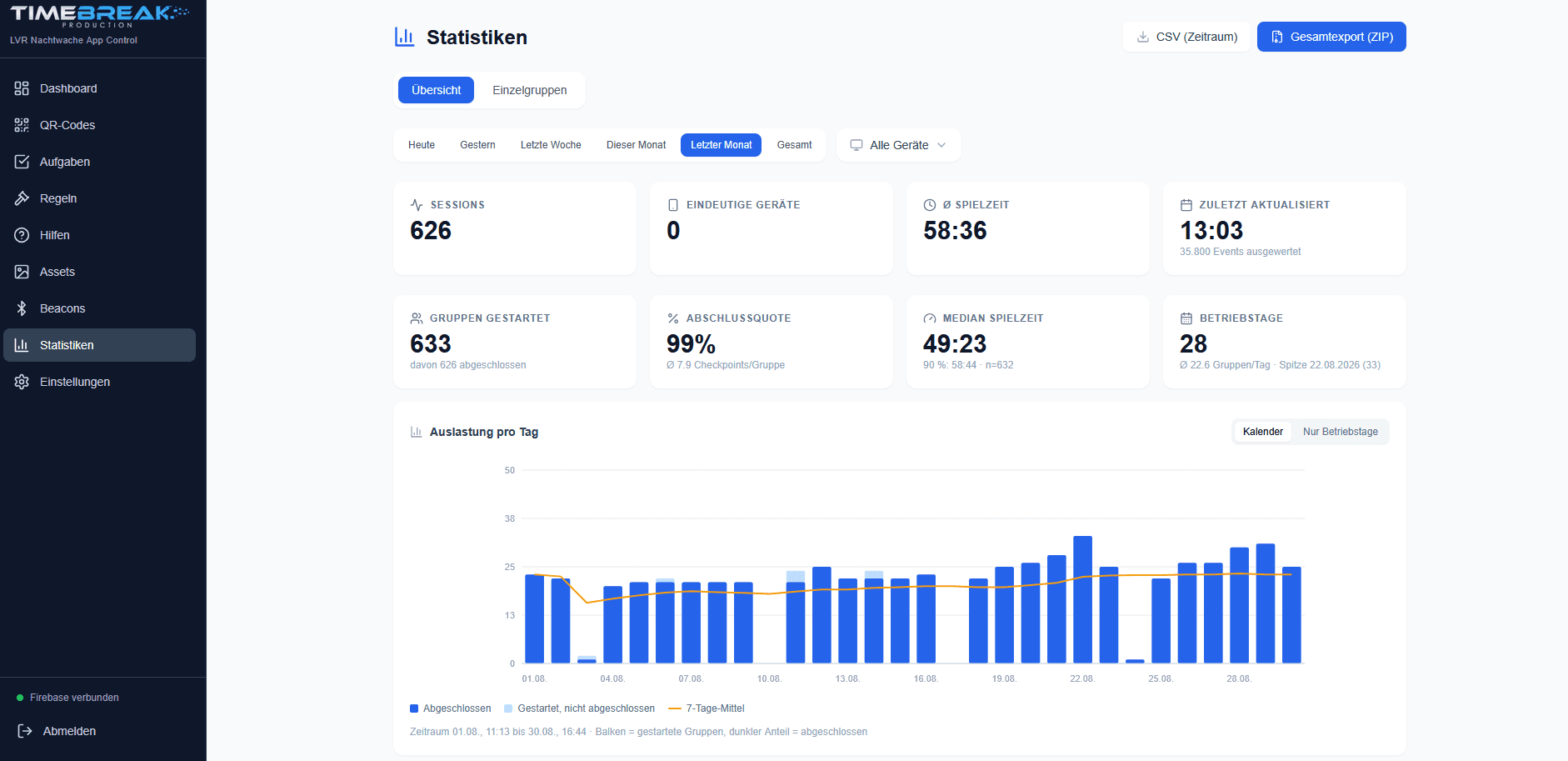Image resolution: width=1568 pixels, height=761 pixels.
Task: Click the percent icon on Abschlussquote card
Action: (x=673, y=318)
